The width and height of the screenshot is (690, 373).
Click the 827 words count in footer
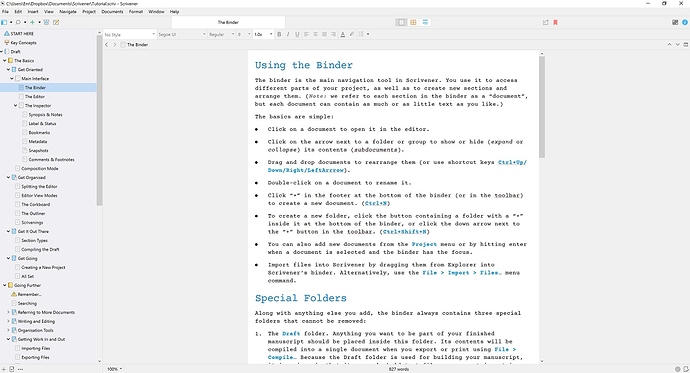coord(399,369)
